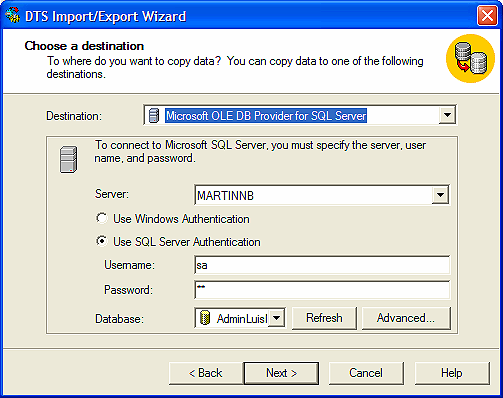Click the 'Password:' label
503x398 pixels.
pos(128,290)
